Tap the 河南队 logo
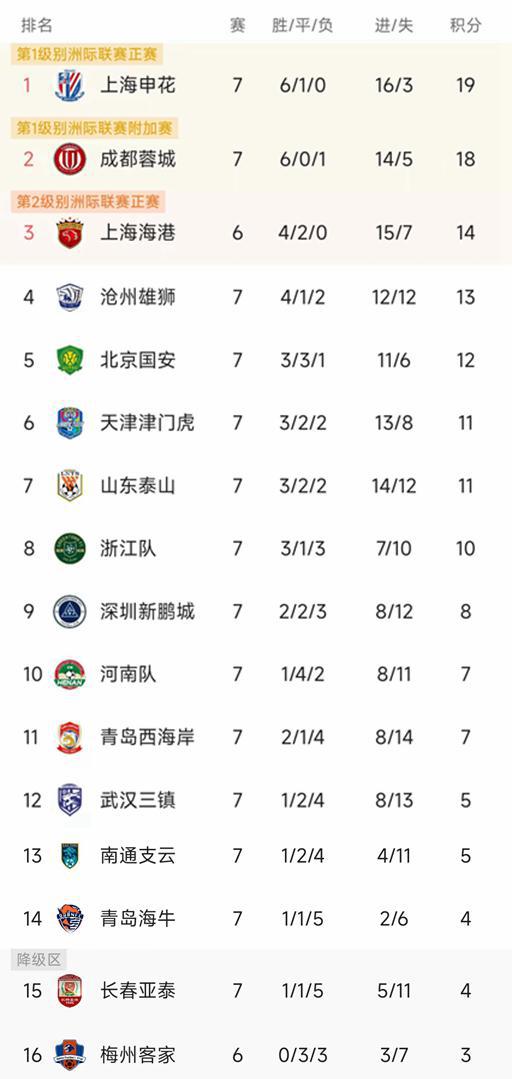This screenshot has height=1079, width=512. coord(70,674)
